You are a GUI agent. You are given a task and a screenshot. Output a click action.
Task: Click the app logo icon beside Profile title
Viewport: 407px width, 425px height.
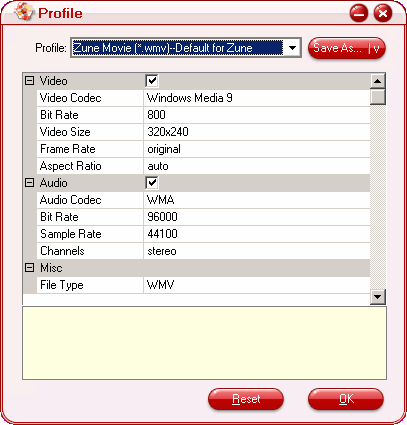(24, 12)
